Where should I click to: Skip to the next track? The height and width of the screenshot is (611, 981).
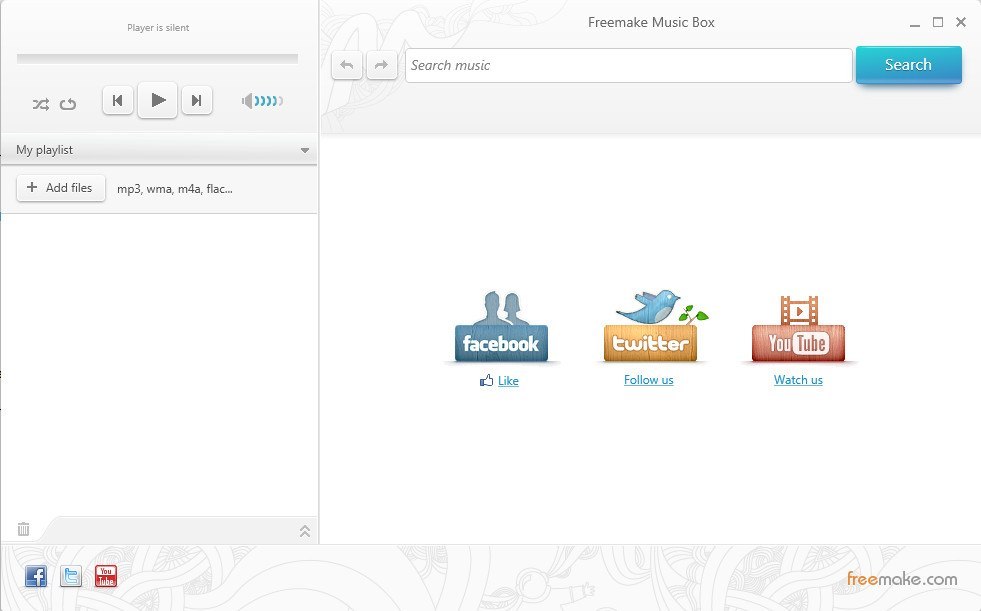pos(197,100)
